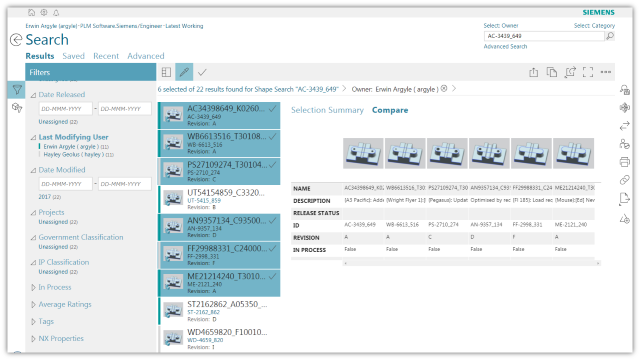The height and width of the screenshot is (360, 640).
Task: Click the share upload toolbar icon
Action: (533, 72)
